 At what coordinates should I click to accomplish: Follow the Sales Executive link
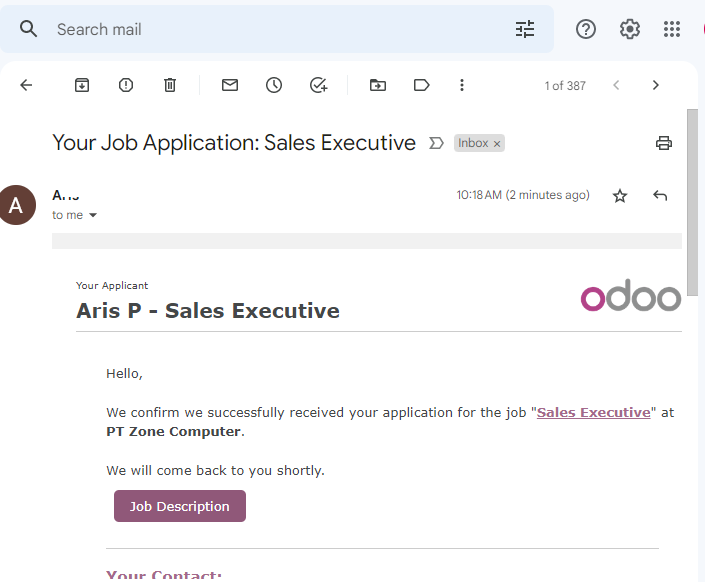click(593, 412)
